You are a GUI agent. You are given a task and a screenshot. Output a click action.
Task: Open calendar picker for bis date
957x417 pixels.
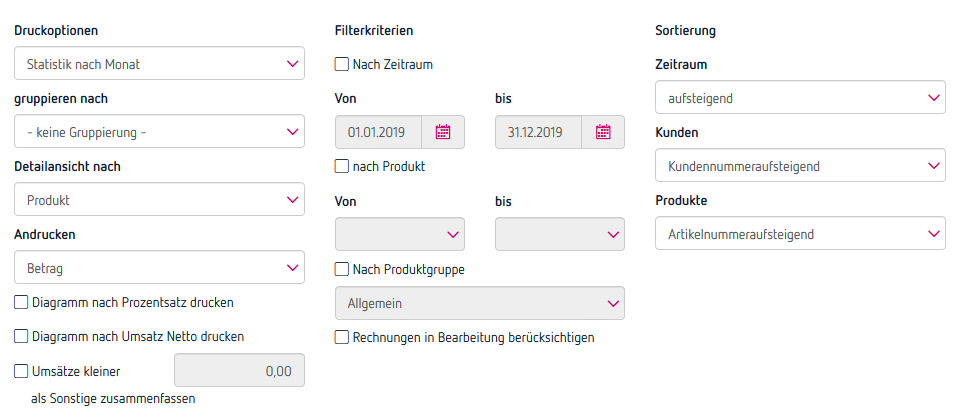[603, 132]
